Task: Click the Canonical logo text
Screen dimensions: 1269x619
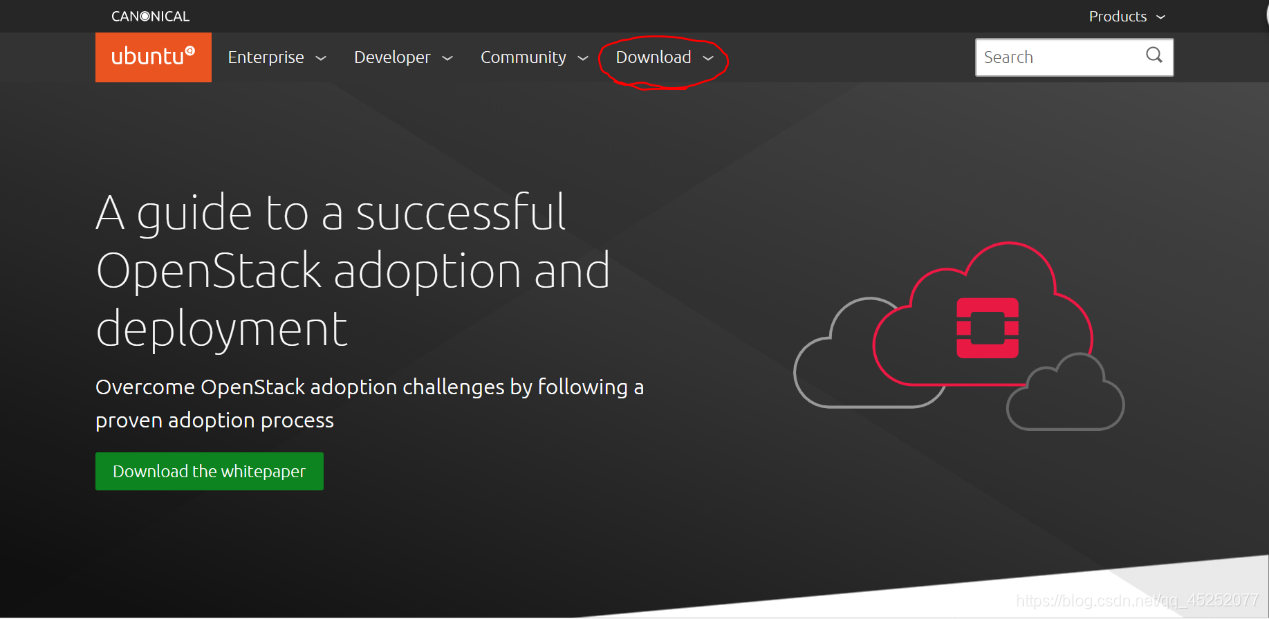Action: [x=150, y=16]
